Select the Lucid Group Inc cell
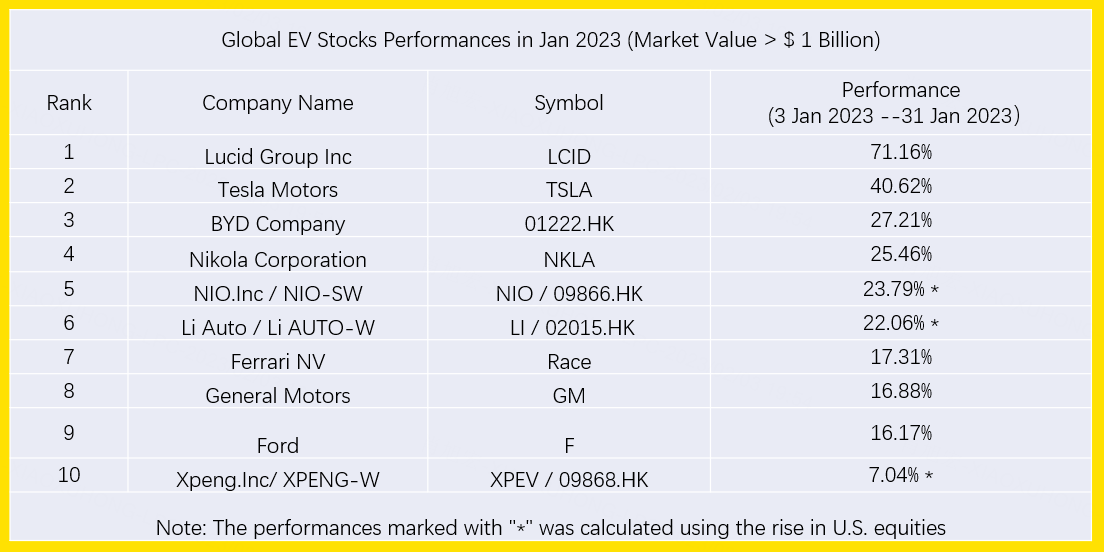This screenshot has height=552, width=1104. click(278, 157)
